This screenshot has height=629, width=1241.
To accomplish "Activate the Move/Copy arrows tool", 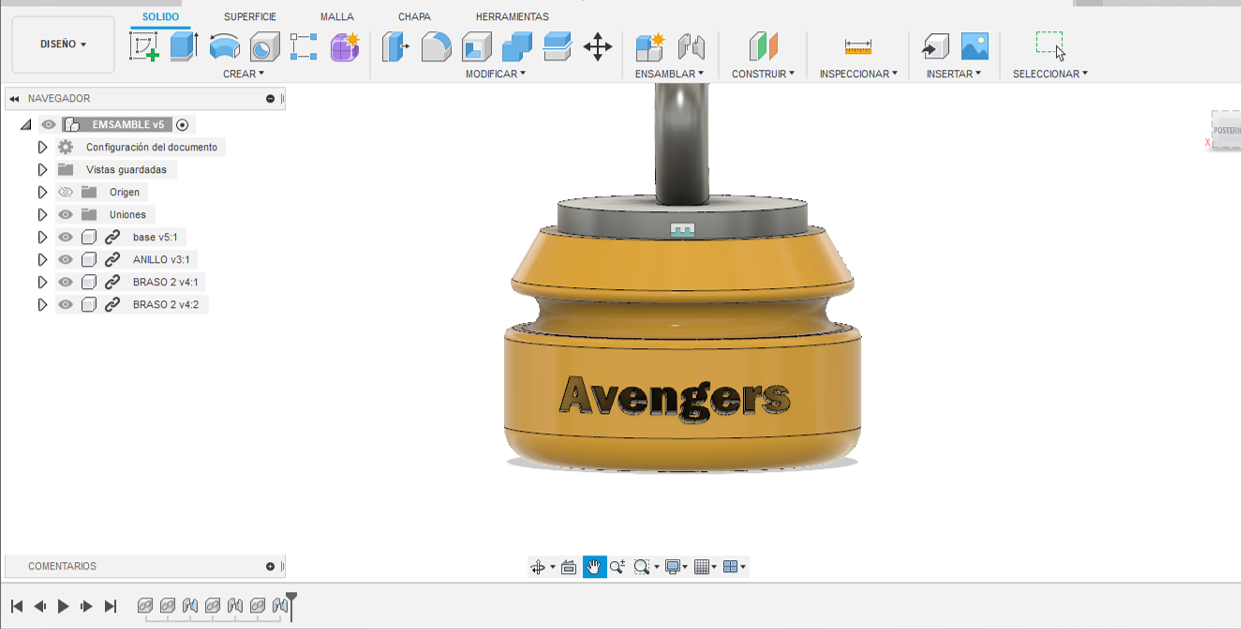I will [597, 46].
